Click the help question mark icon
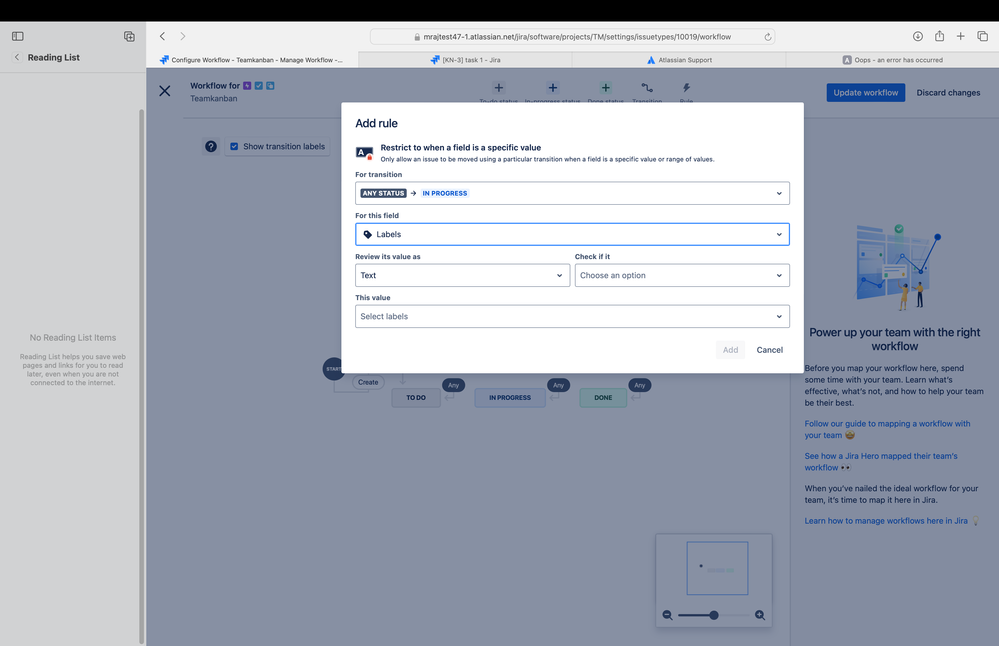Image resolution: width=999 pixels, height=646 pixels. pyautogui.click(x=210, y=146)
